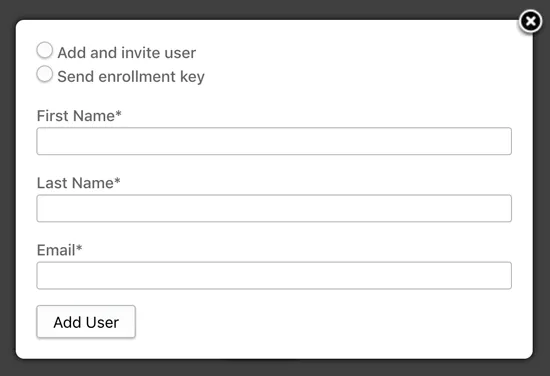Screen dimensions: 550x376
Task: Choose the Send enrollment key radio option
Action: [45, 74]
